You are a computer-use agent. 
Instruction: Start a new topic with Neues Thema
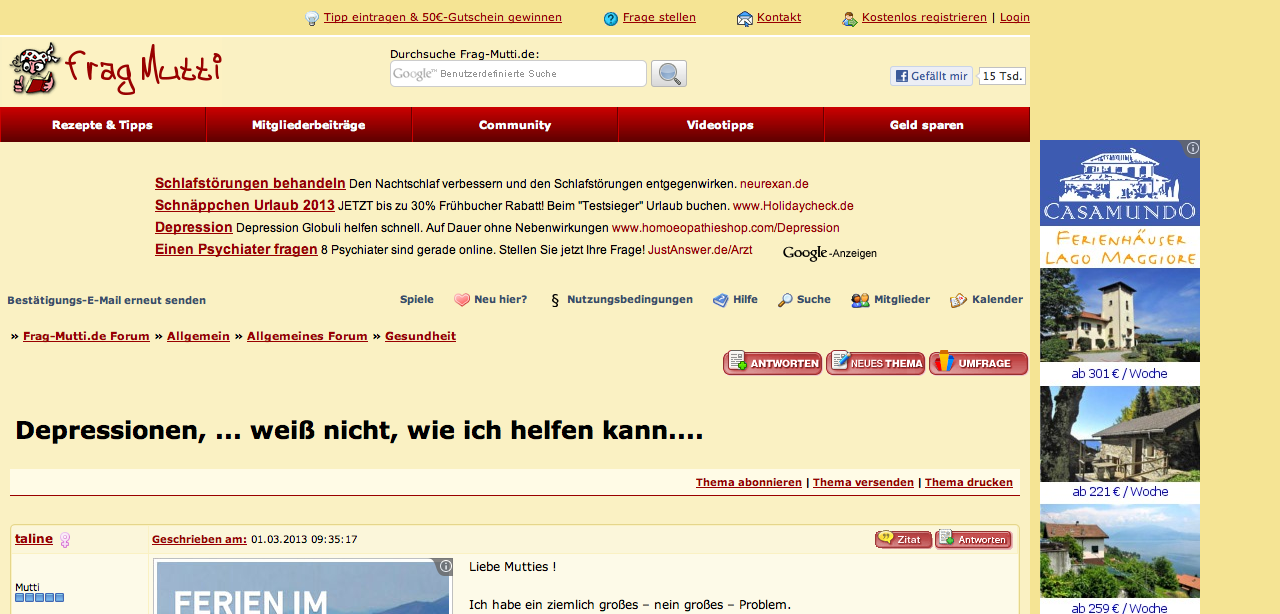(875, 363)
